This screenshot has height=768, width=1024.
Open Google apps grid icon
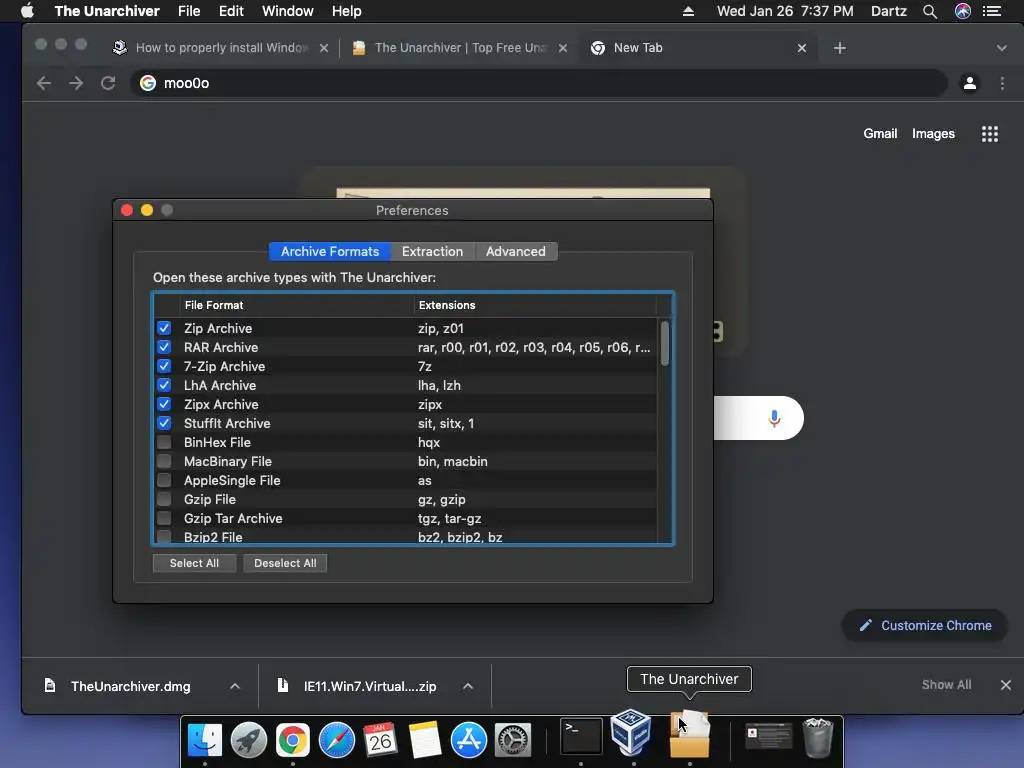tap(990, 134)
